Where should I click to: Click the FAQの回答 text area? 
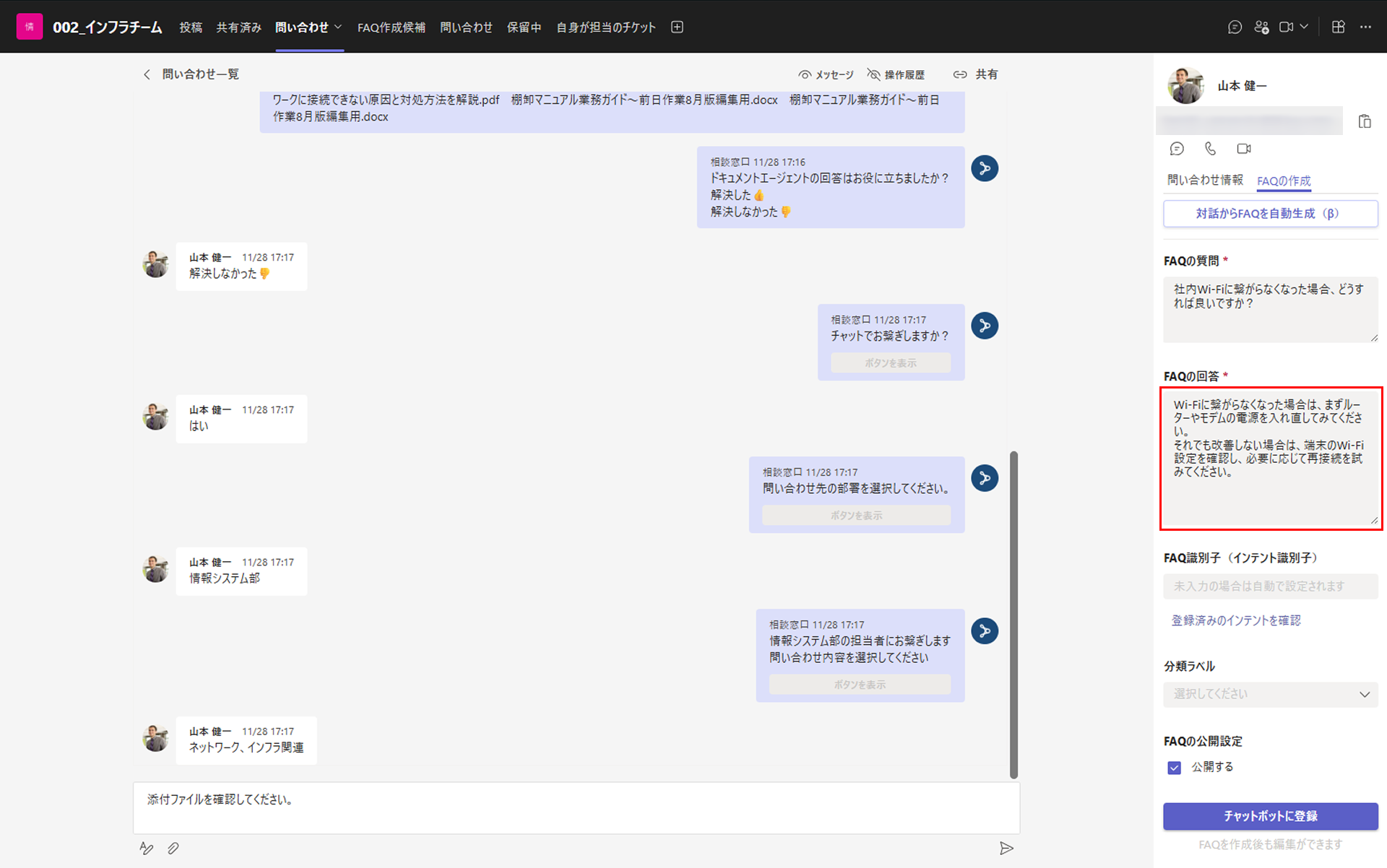(1270, 459)
